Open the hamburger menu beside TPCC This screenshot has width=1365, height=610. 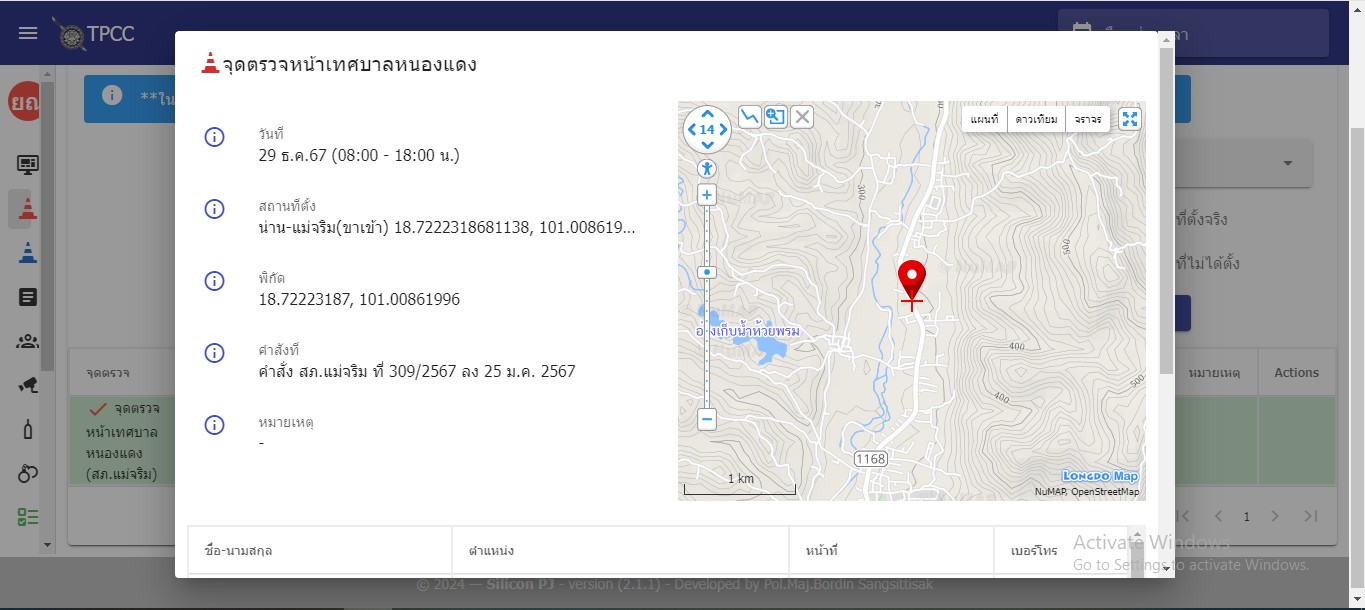point(28,33)
